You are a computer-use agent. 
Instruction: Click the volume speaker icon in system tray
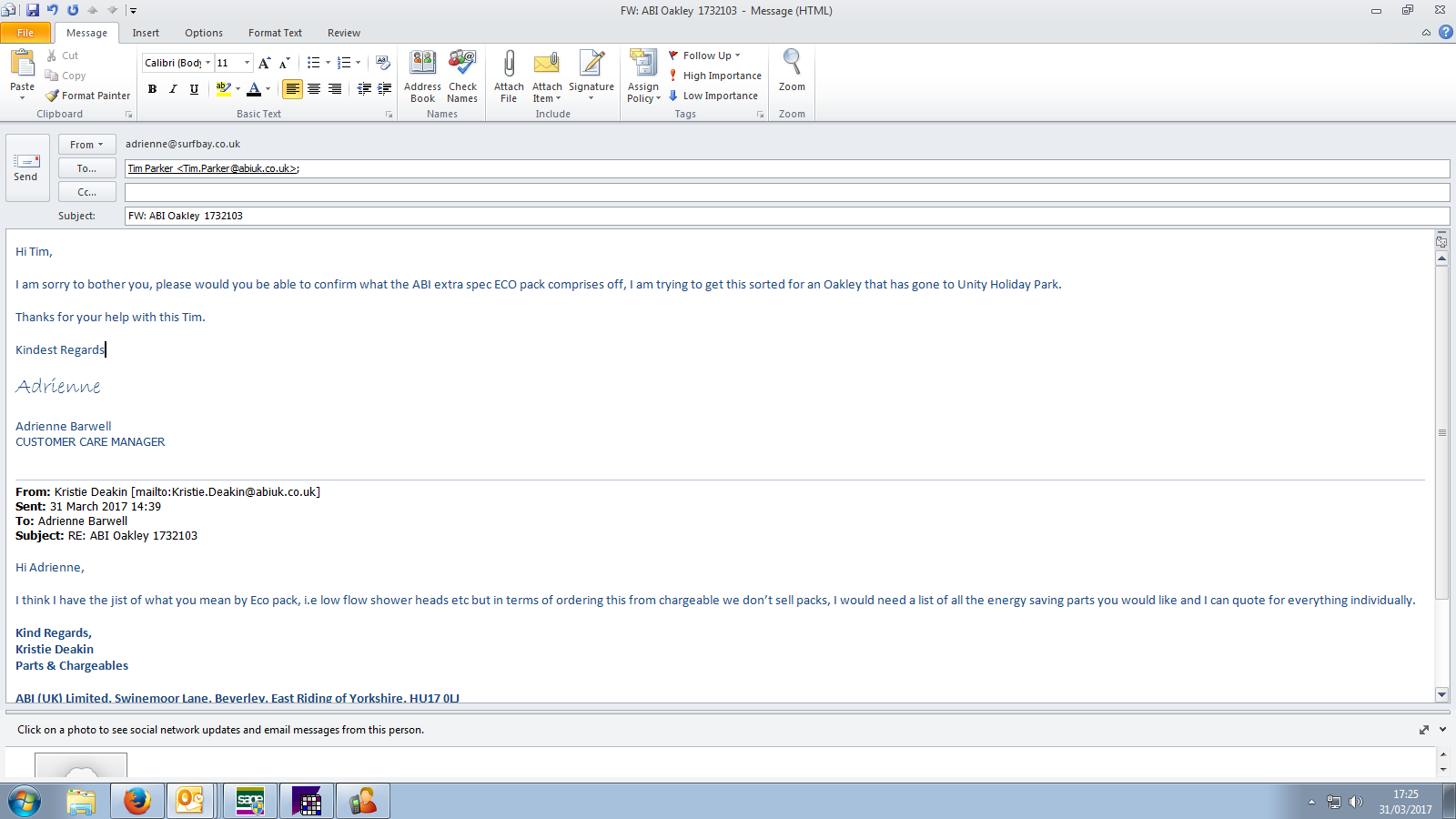[1356, 802]
